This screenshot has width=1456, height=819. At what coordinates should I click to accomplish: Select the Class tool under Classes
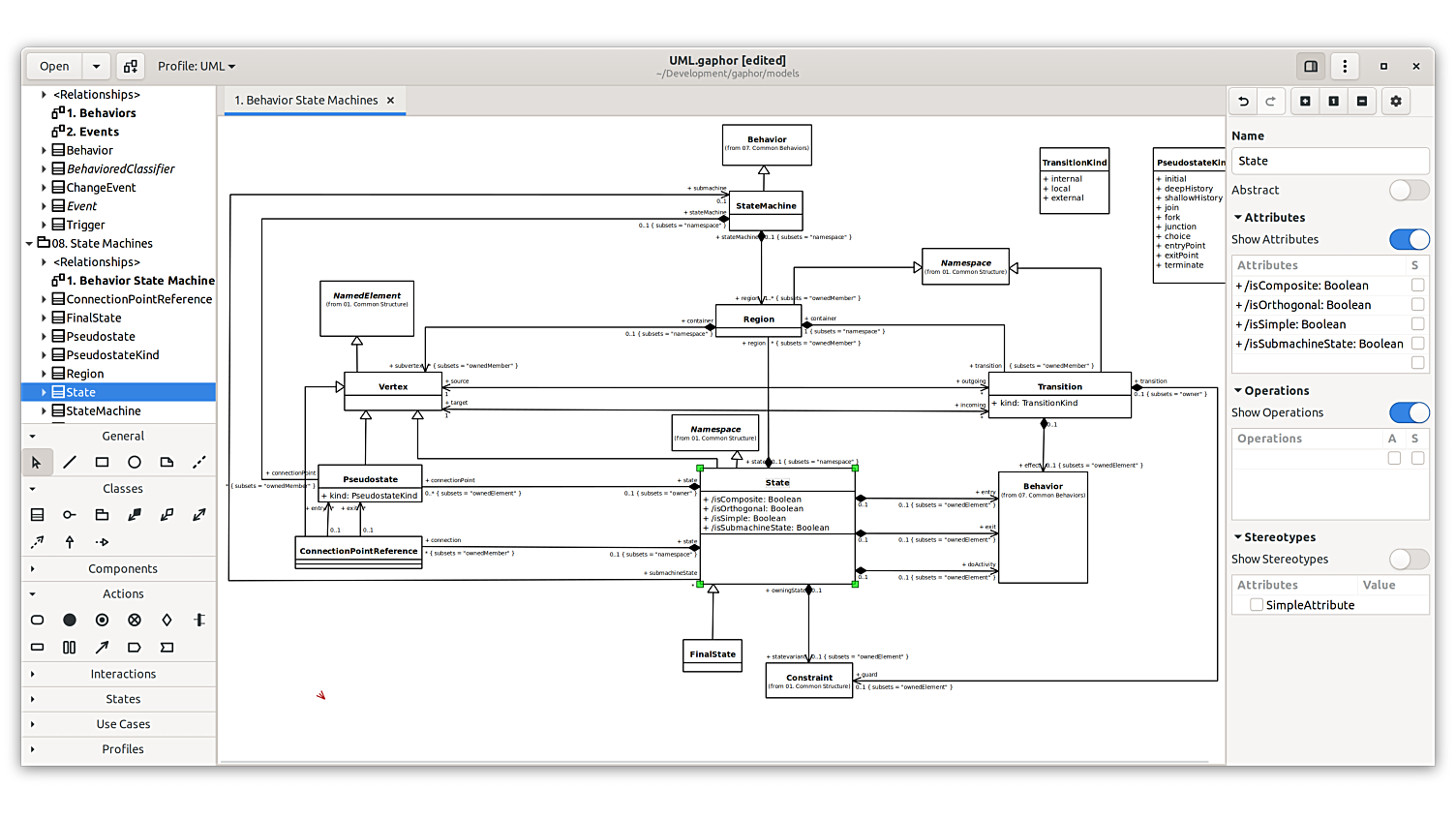pos(37,515)
